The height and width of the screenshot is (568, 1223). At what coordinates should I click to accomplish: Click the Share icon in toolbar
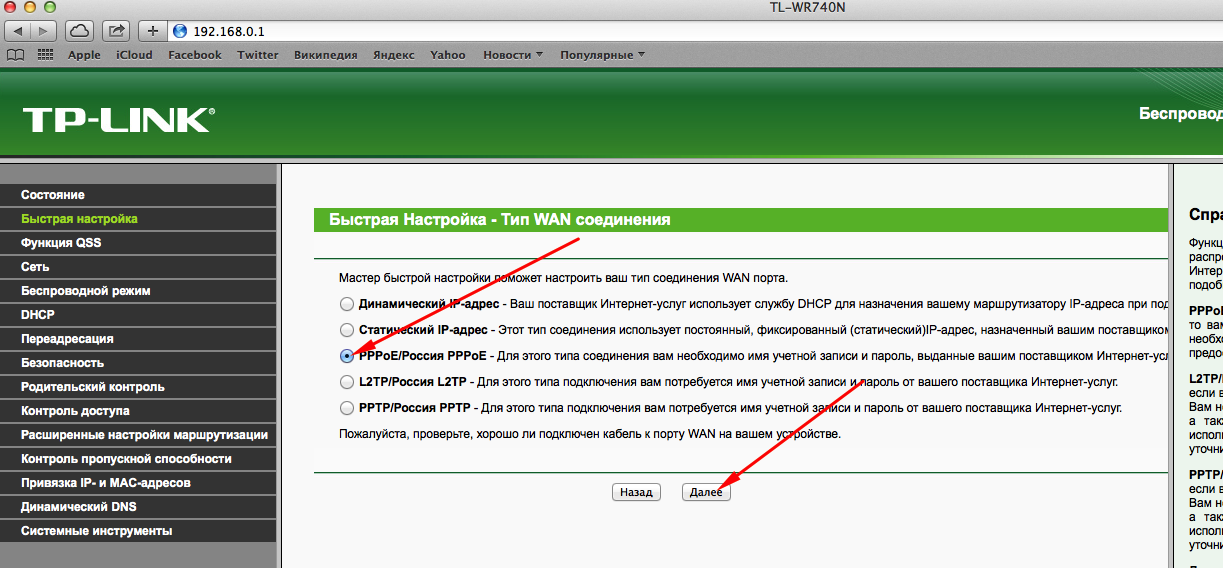pyautogui.click(x=116, y=31)
